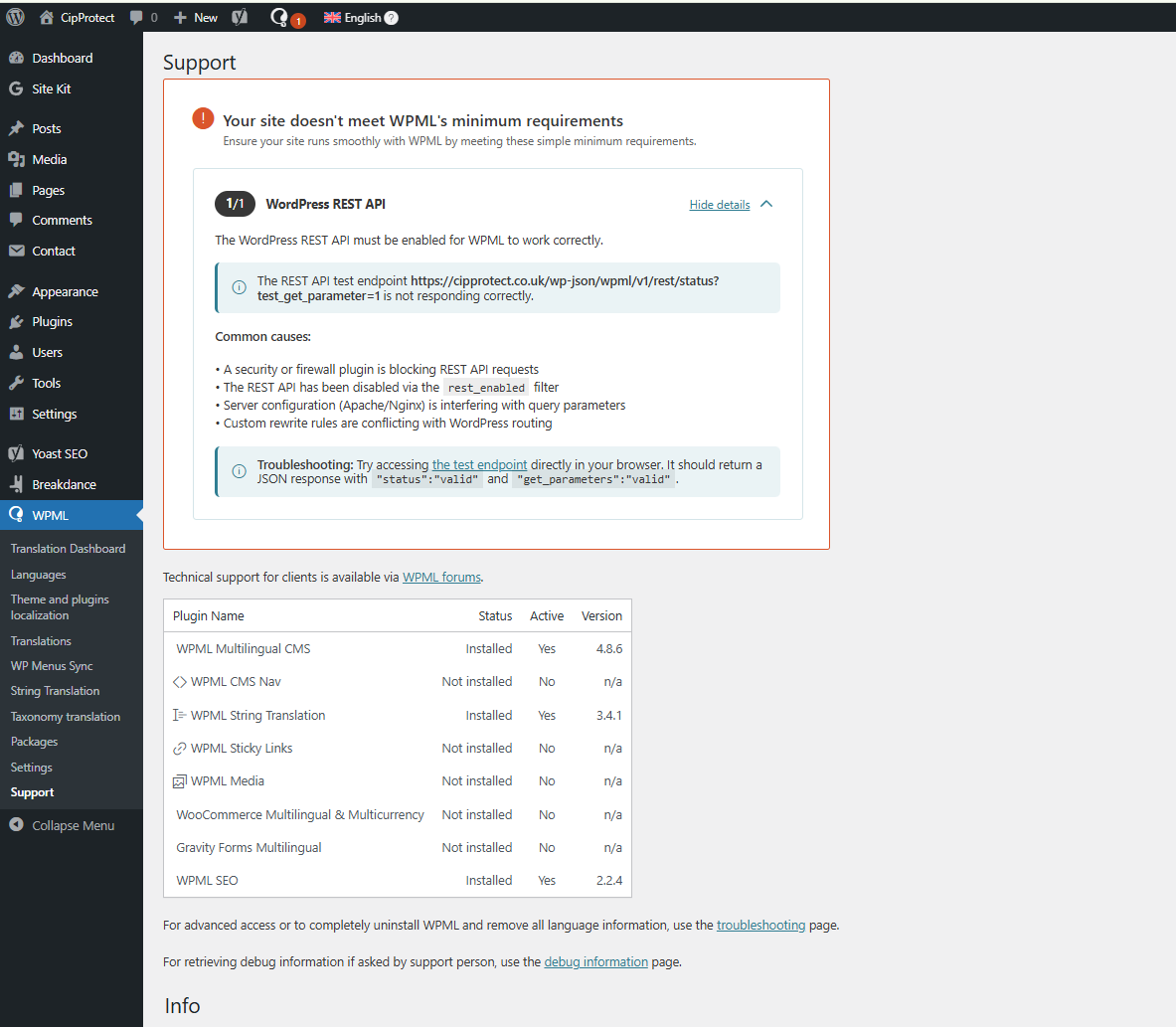Click the Appearance paintbrush icon

[x=17, y=291]
